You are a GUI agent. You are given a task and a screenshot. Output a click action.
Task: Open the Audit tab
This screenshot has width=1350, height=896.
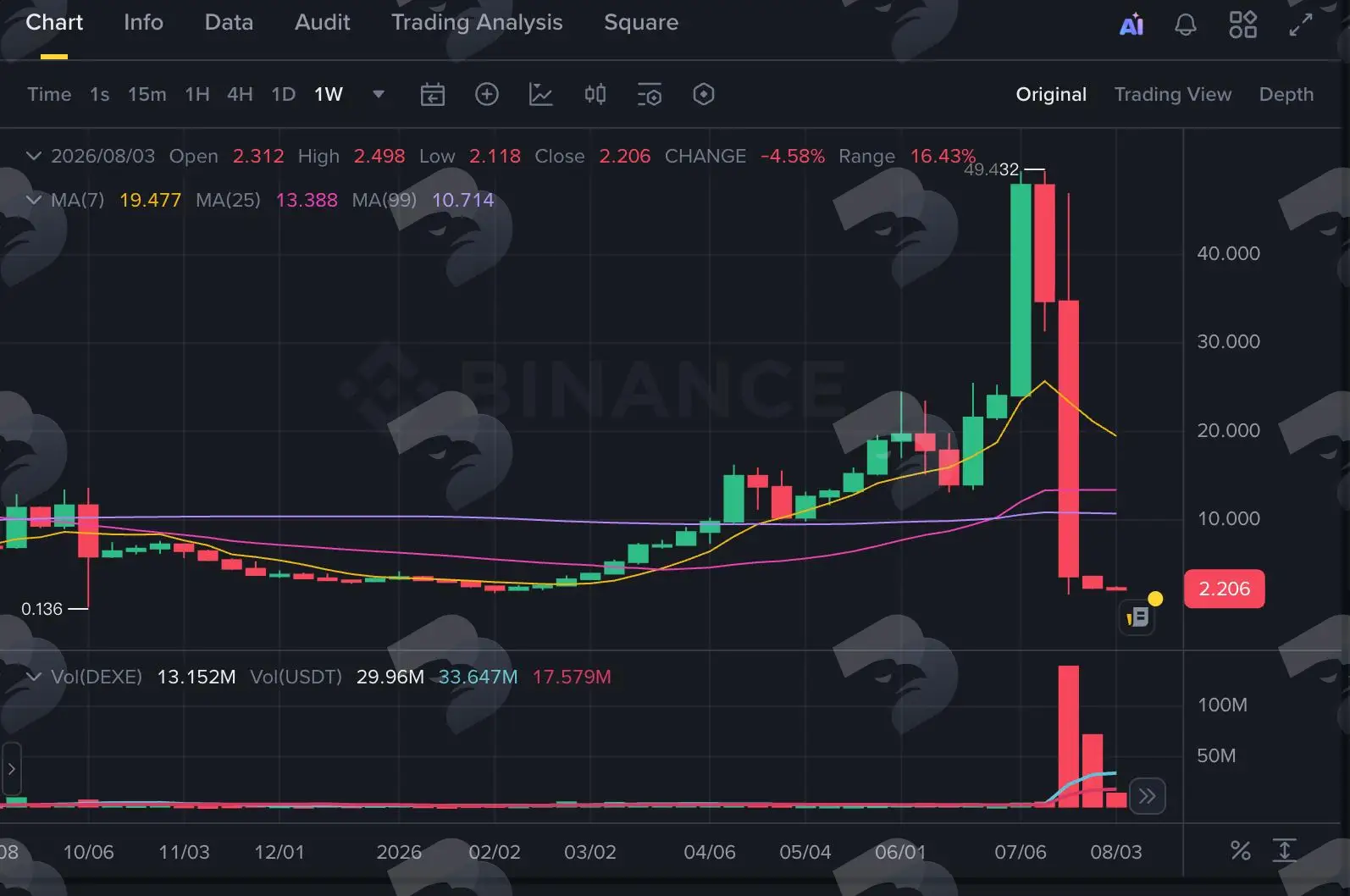coord(322,22)
